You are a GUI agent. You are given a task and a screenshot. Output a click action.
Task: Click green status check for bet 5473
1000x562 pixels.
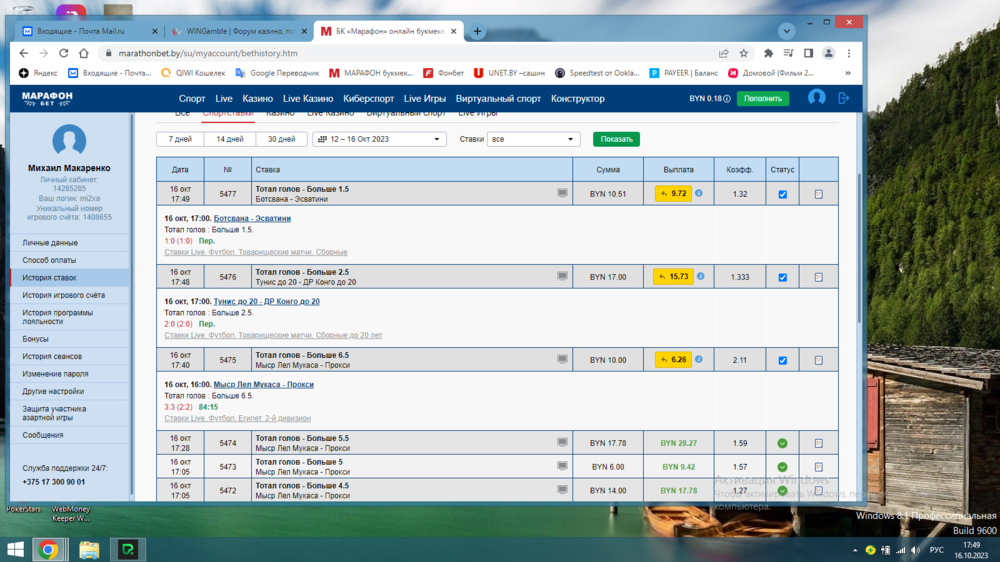point(783,467)
